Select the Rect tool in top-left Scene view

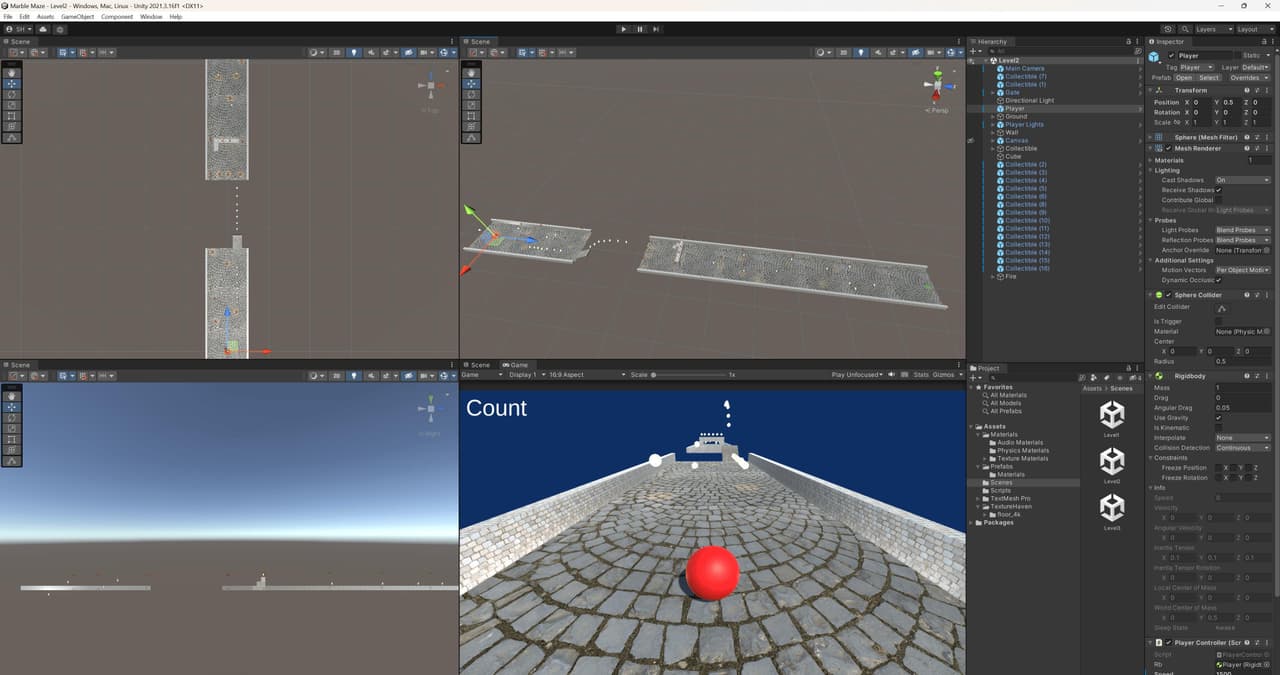pyautogui.click(x=12, y=116)
